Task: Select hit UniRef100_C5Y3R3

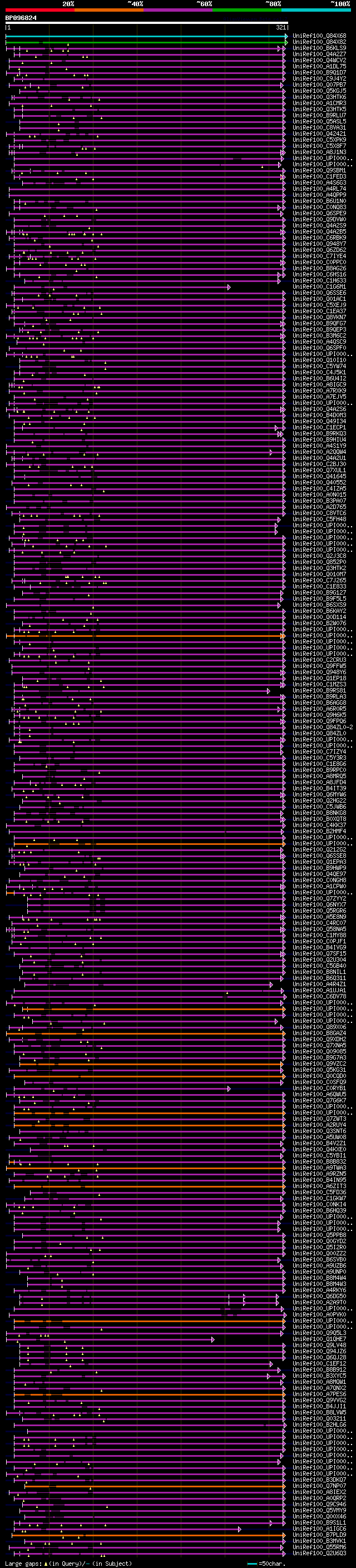Action: pyautogui.click(x=319, y=757)
